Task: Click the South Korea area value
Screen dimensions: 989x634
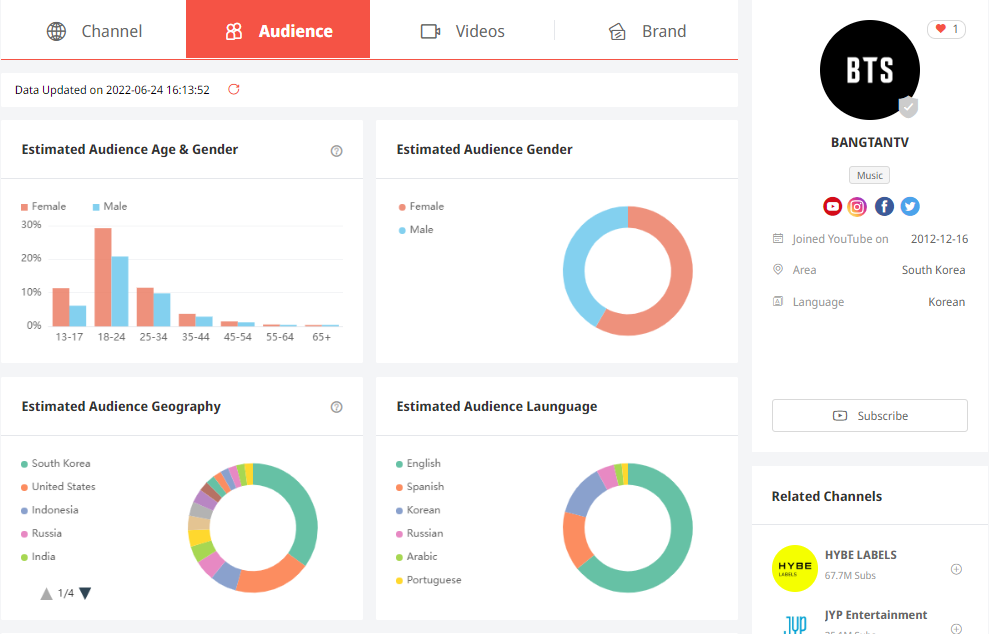Action: tap(933, 270)
